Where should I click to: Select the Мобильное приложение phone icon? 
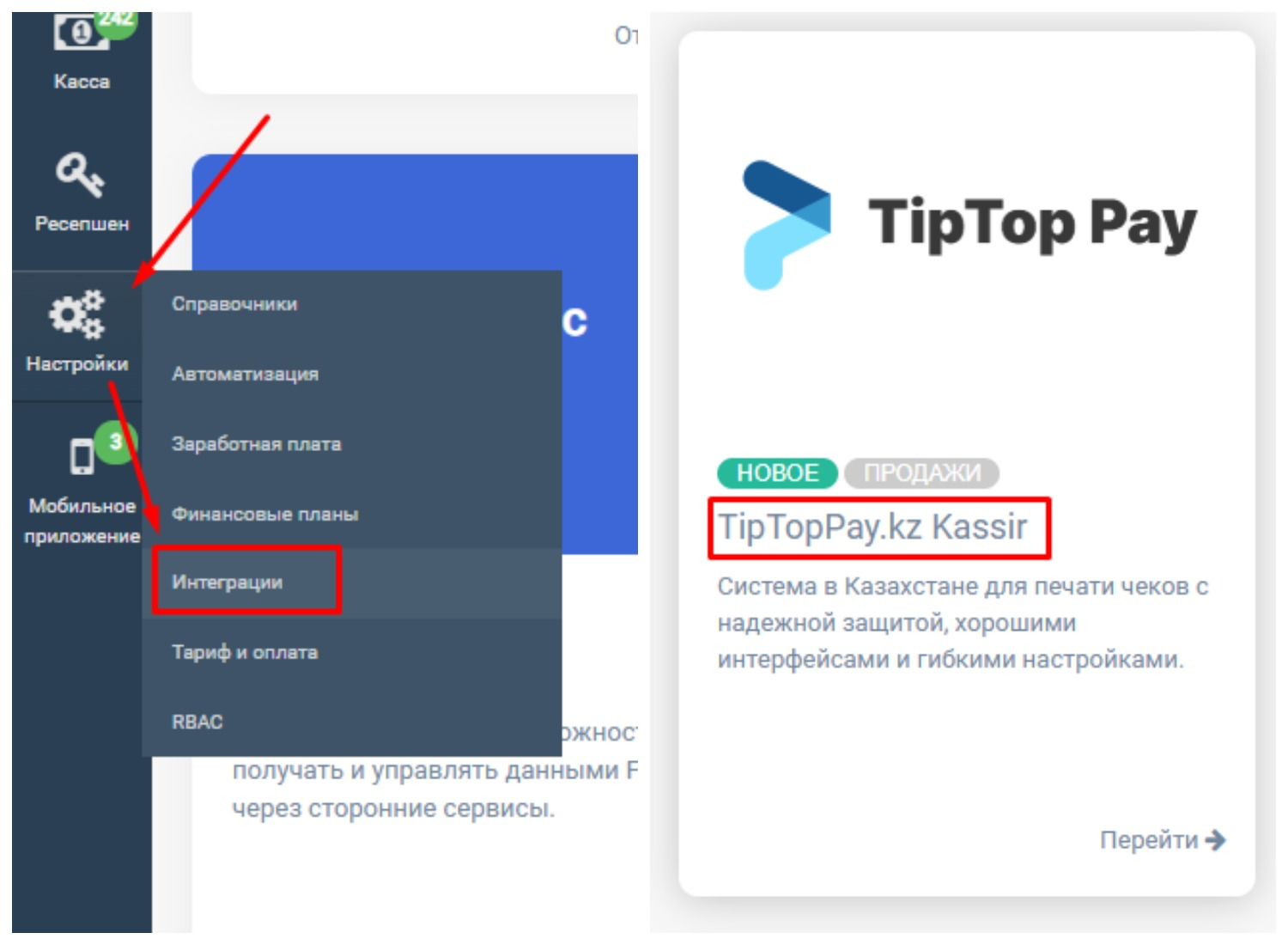[x=82, y=455]
